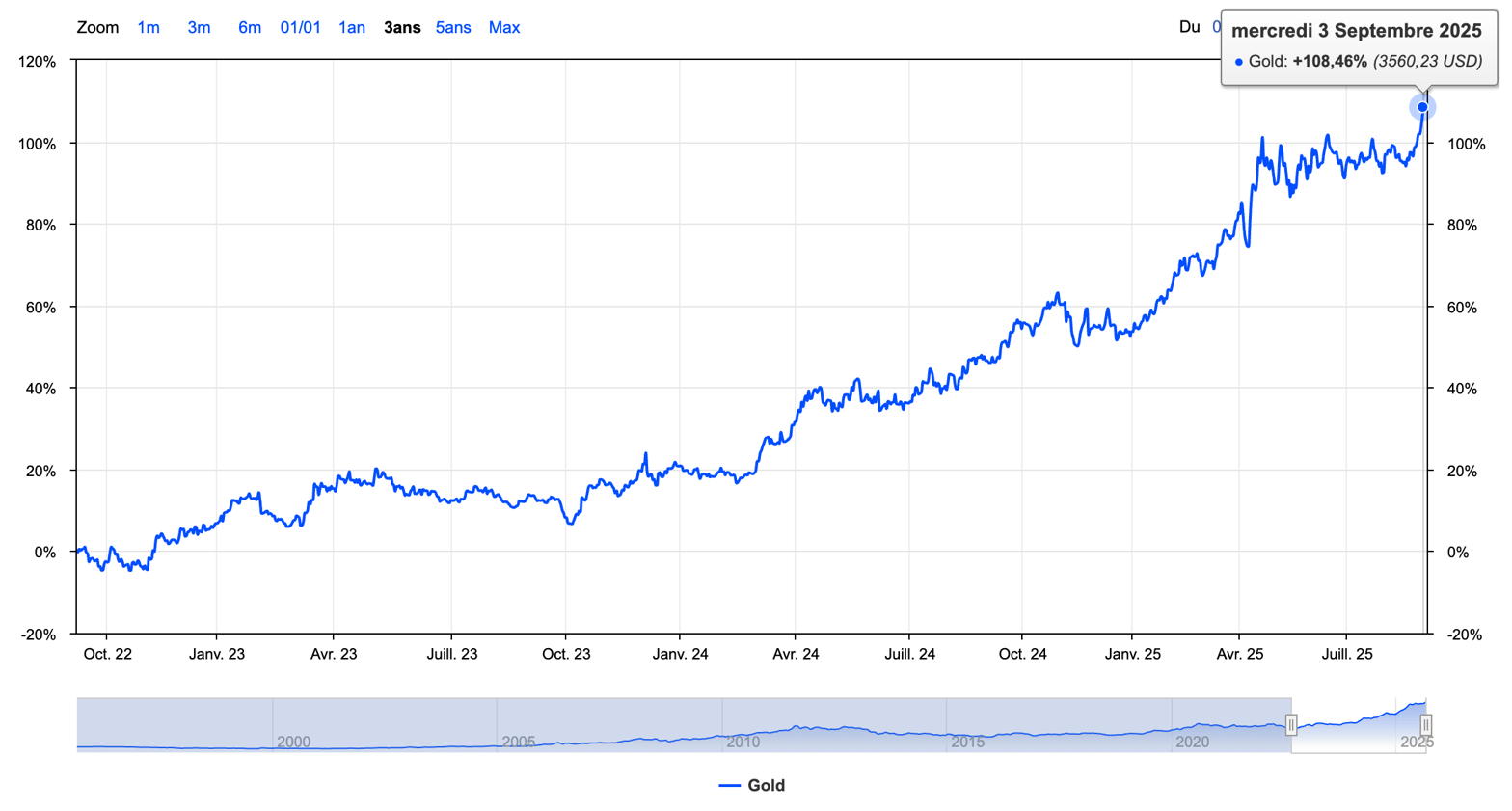
Task: Click the left navigator range handle
Action: click(1291, 725)
